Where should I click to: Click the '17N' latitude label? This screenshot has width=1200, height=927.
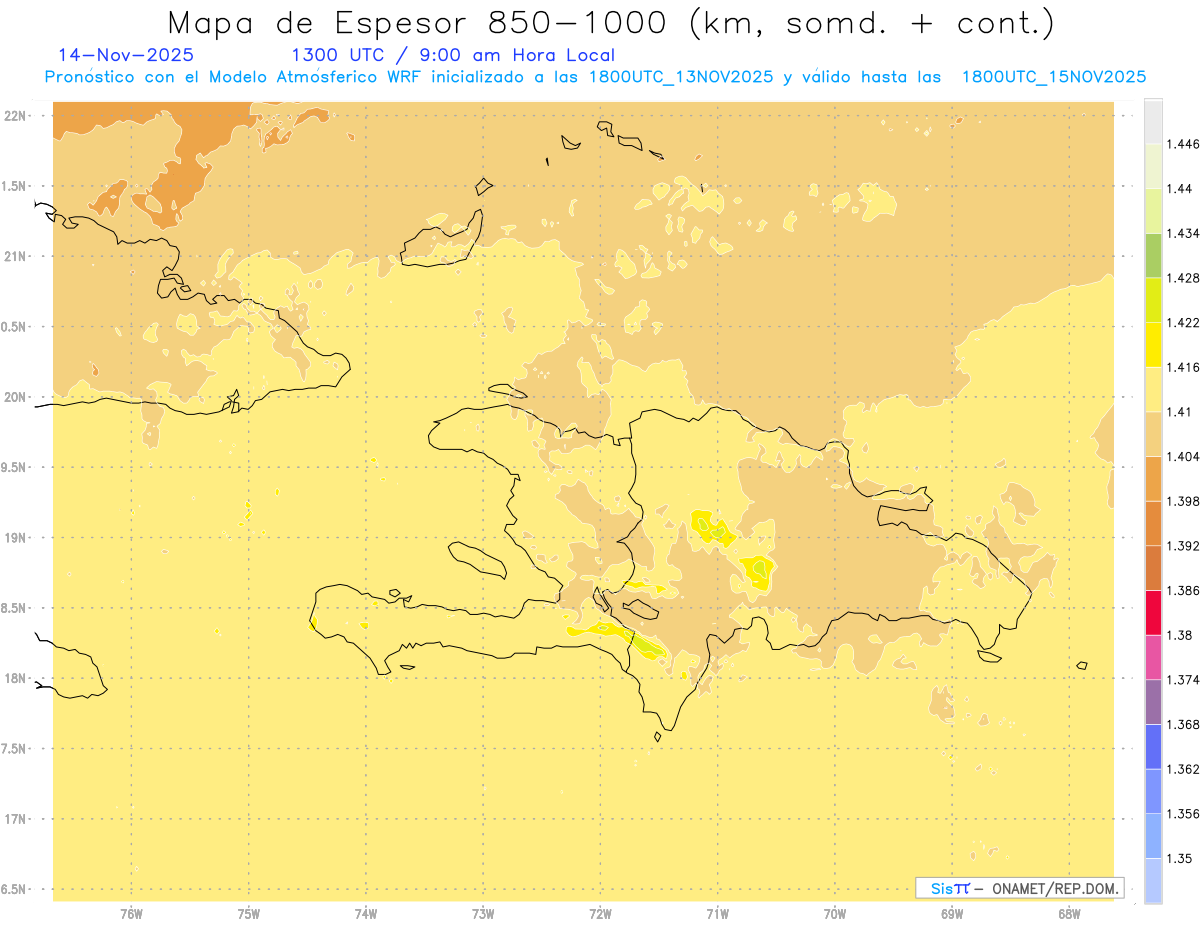pyautogui.click(x=16, y=819)
